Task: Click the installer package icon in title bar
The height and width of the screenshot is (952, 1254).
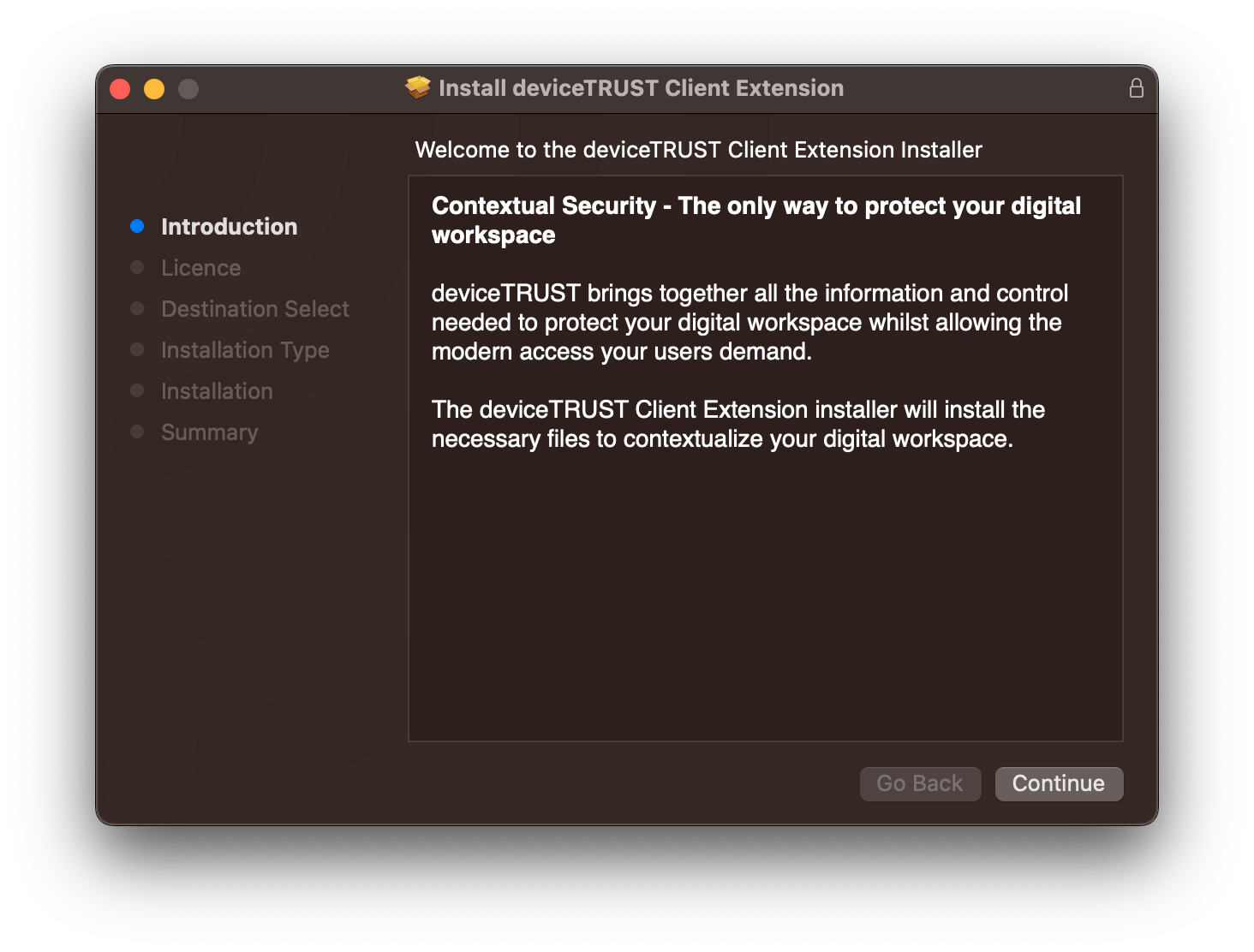Action: pyautogui.click(x=418, y=86)
